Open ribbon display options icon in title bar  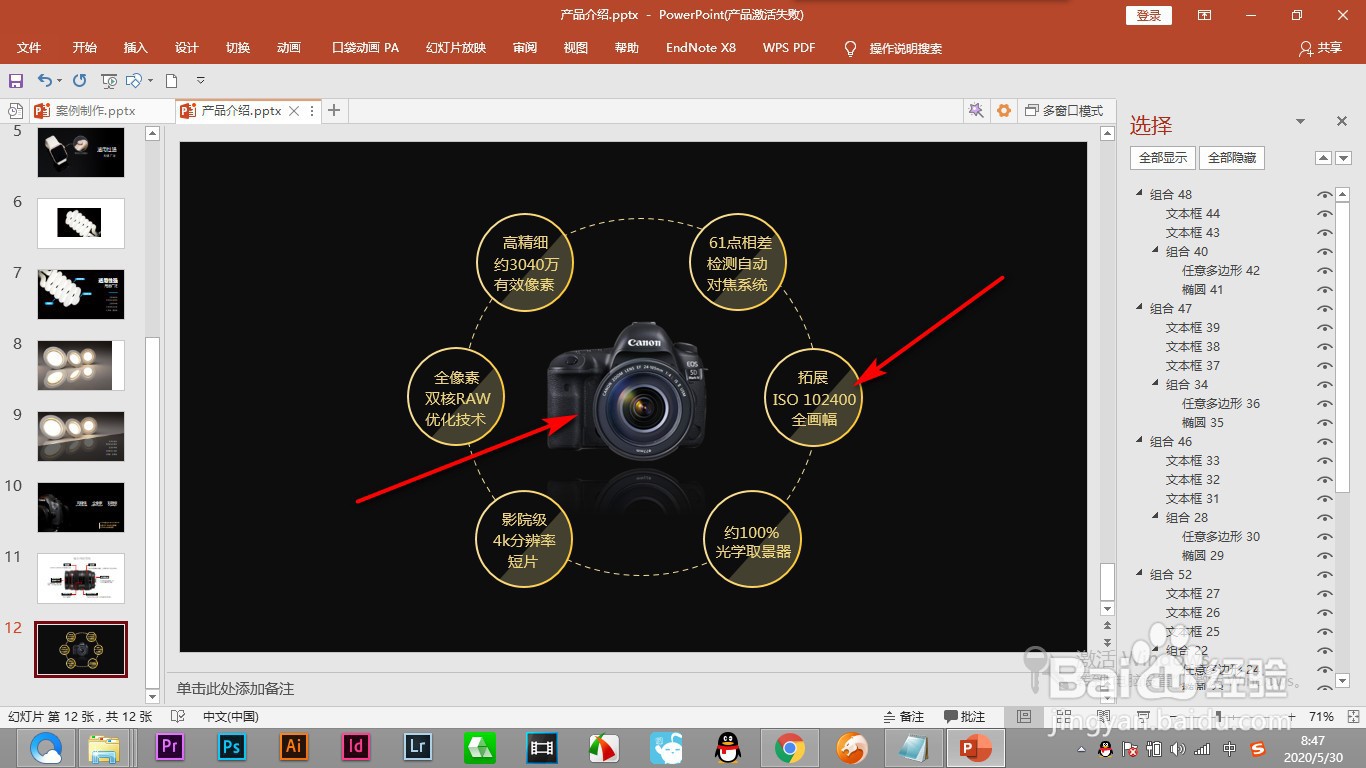1205,15
